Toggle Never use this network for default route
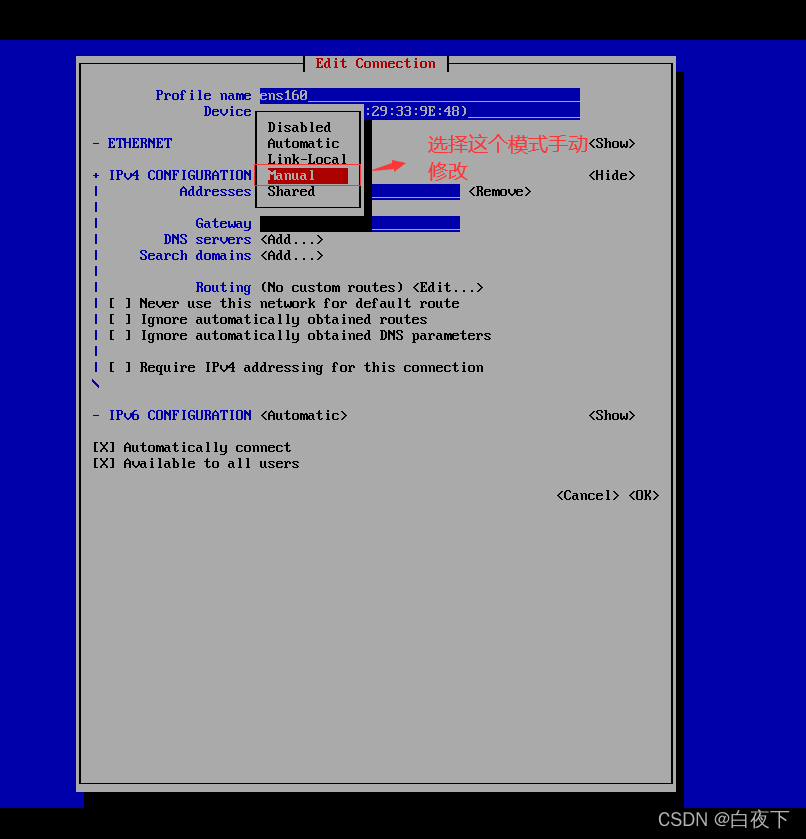Screen dimensions: 806x839 click(x=284, y=303)
